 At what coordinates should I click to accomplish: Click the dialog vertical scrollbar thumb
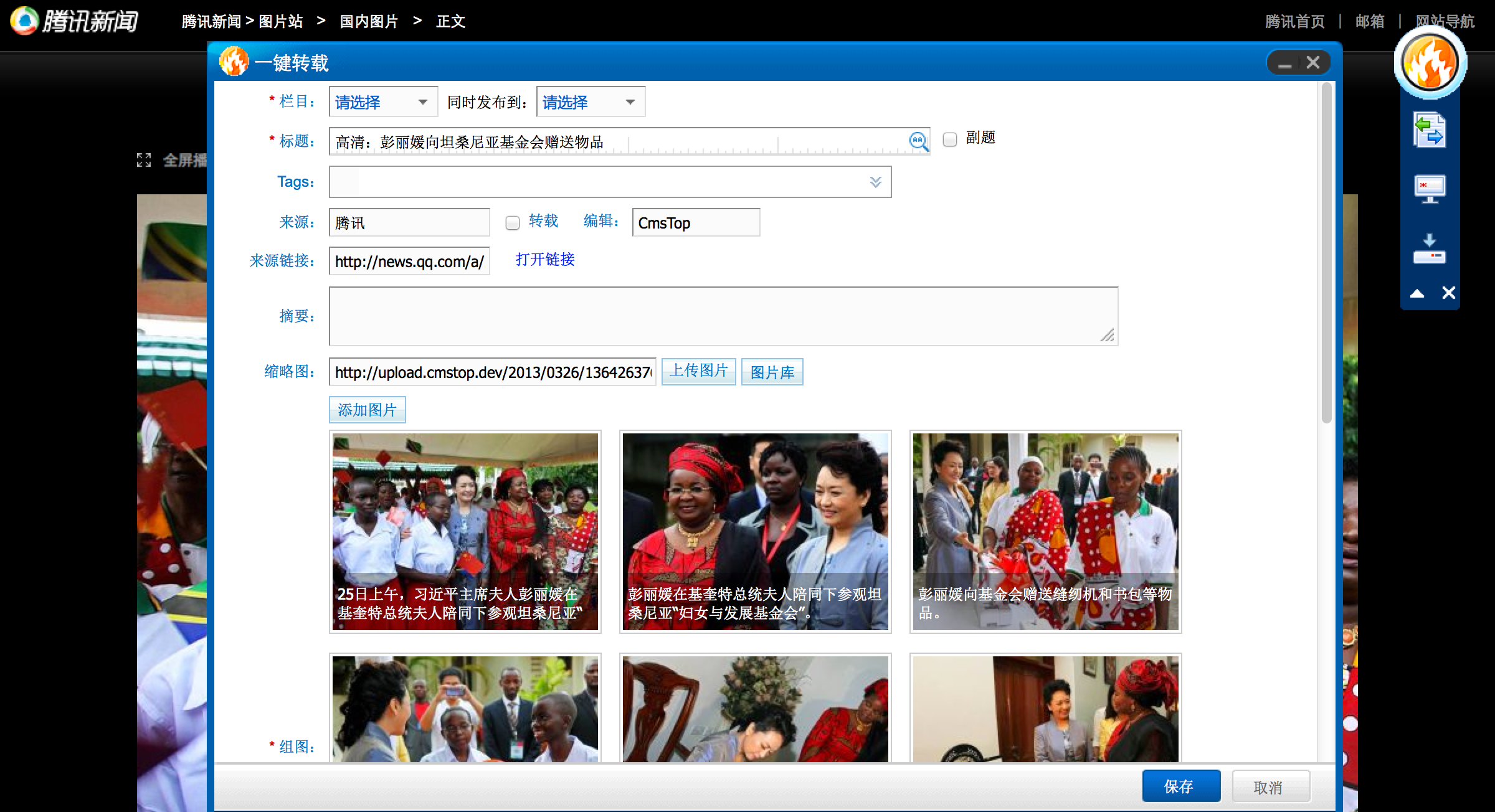point(1326,252)
